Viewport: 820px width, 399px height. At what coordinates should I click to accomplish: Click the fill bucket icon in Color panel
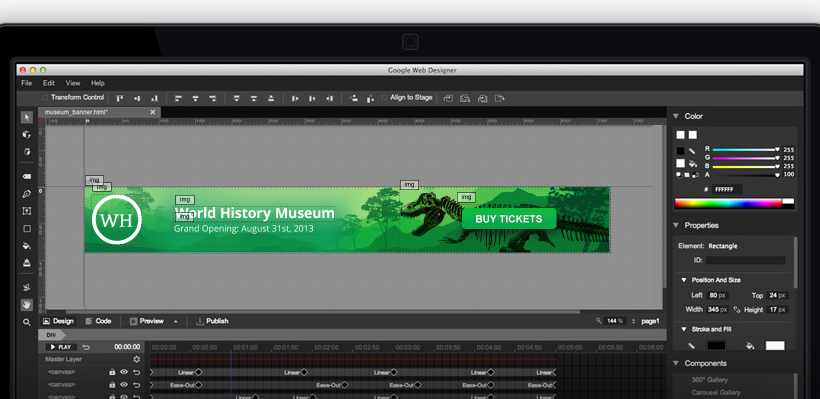point(692,163)
